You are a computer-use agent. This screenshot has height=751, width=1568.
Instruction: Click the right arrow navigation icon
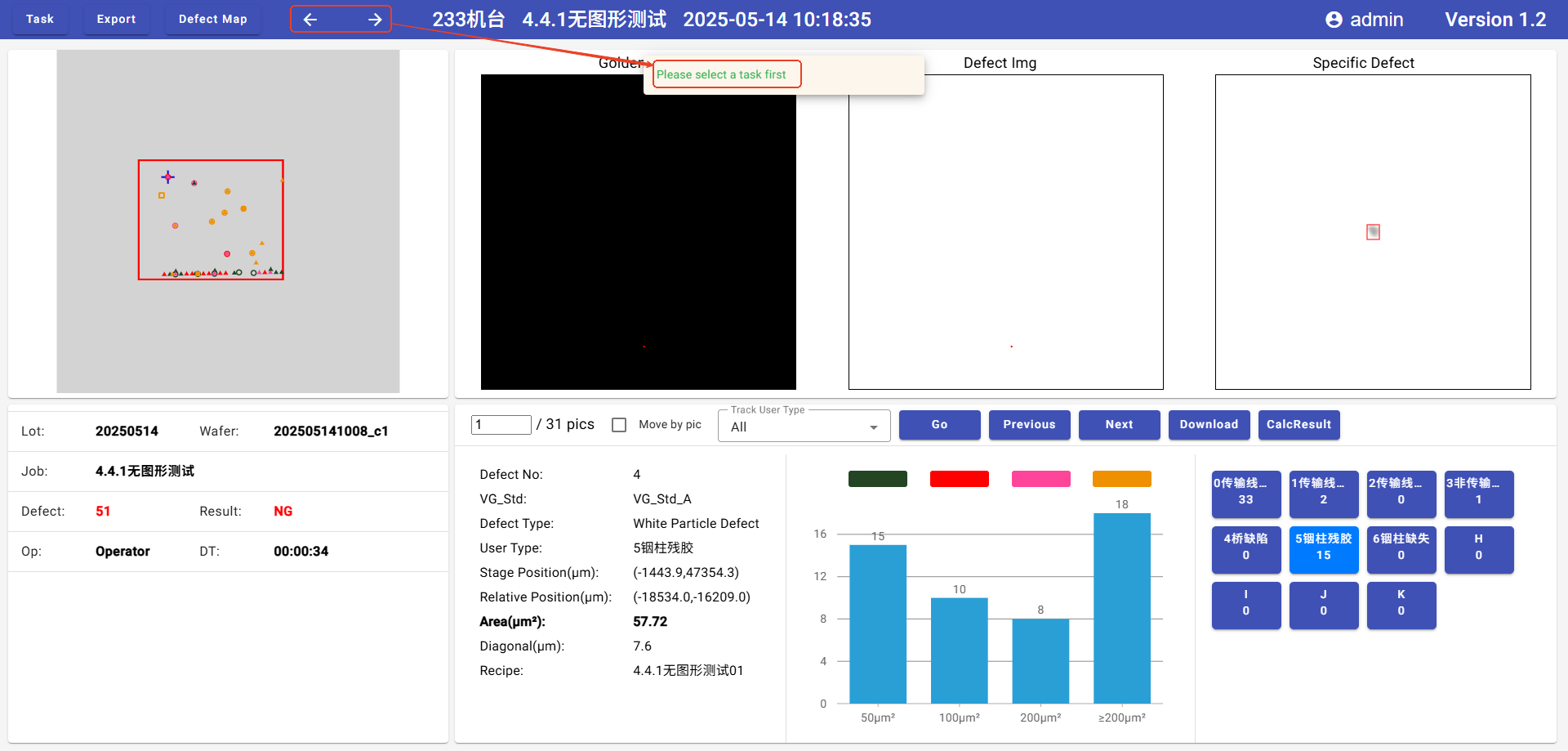374,20
